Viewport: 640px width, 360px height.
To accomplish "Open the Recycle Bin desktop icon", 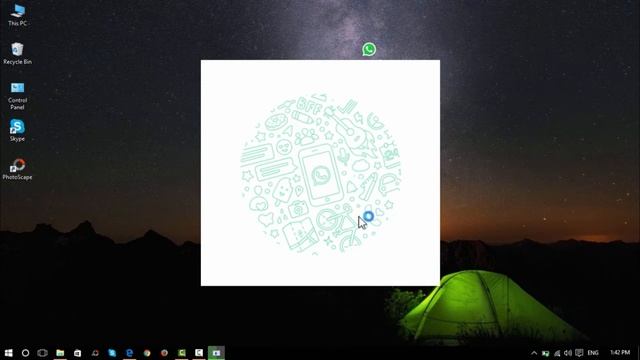I will [x=18, y=53].
